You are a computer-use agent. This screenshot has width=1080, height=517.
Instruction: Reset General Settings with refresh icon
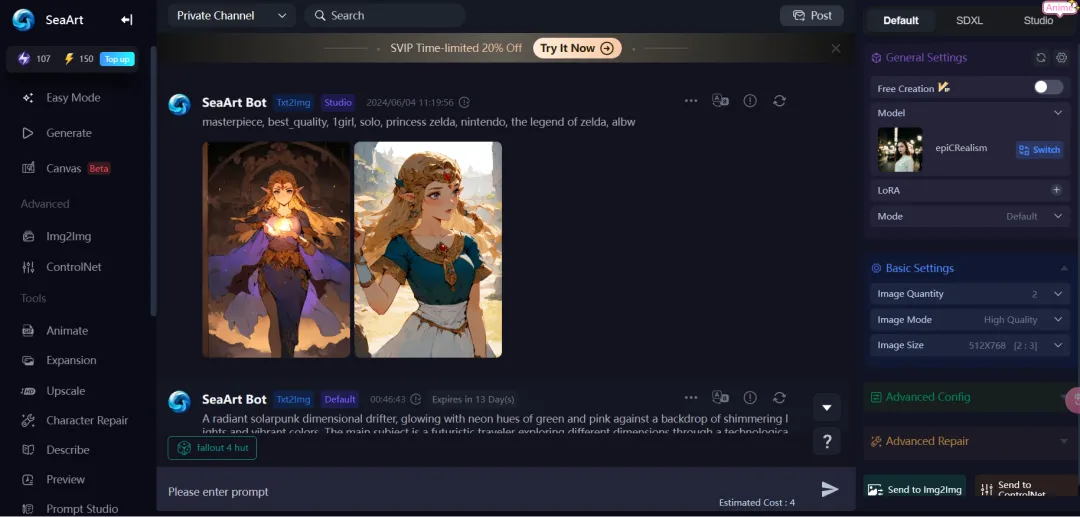point(1041,58)
